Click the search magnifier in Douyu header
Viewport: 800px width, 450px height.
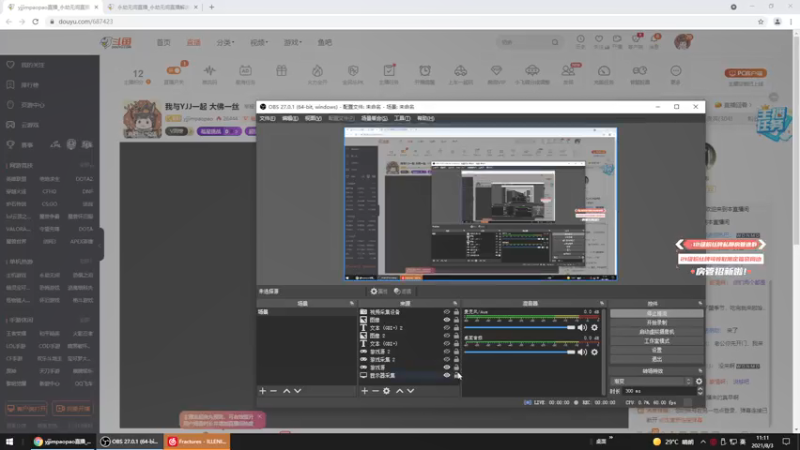[555, 42]
